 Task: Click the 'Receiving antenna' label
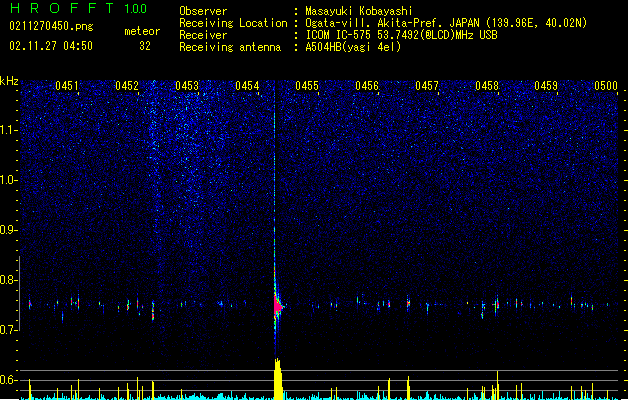[x=230, y=47]
